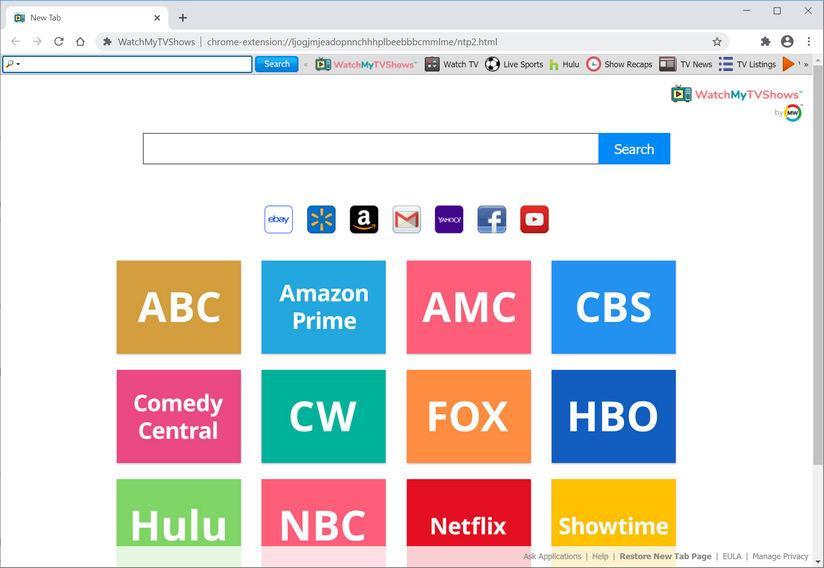The height and width of the screenshot is (568, 824).
Task: Open the Walmart shortcut icon
Action: (321, 219)
